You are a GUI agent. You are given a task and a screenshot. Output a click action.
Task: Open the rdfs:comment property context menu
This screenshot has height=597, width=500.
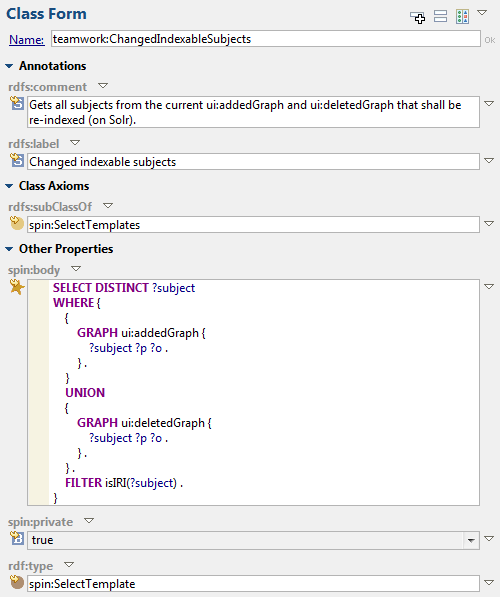click(x=103, y=86)
